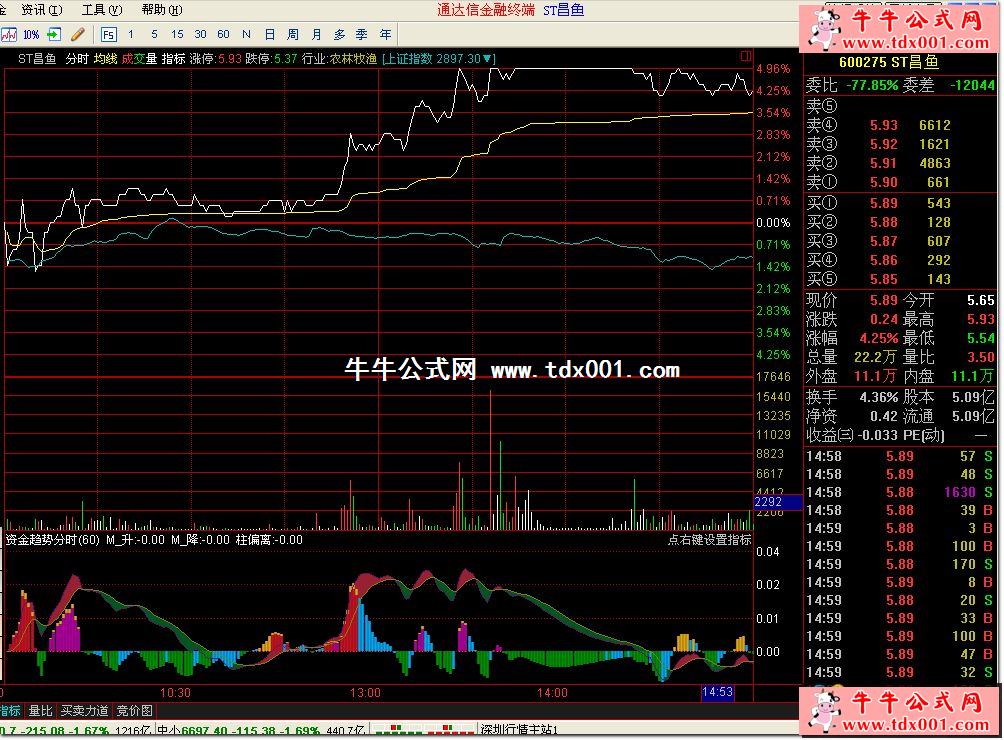Open the 帮助(H) menu

[162, 10]
